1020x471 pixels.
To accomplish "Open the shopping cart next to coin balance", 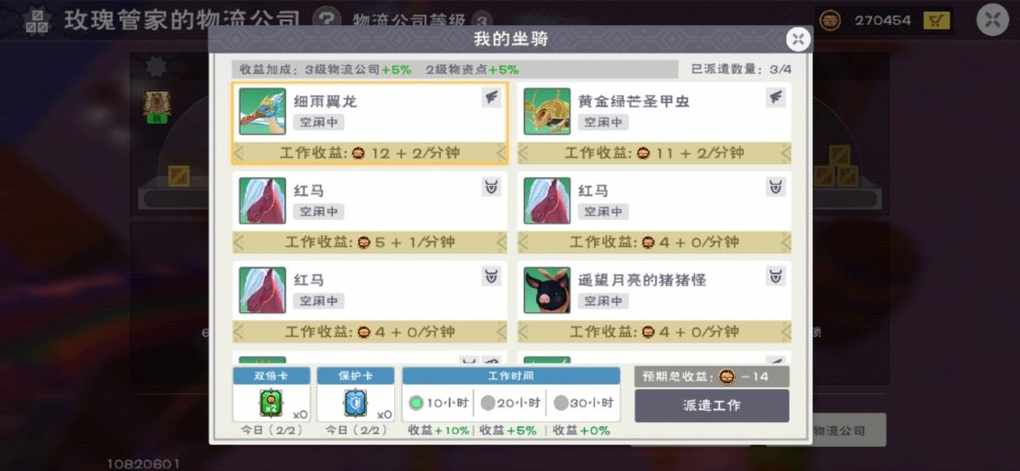I will point(936,21).
